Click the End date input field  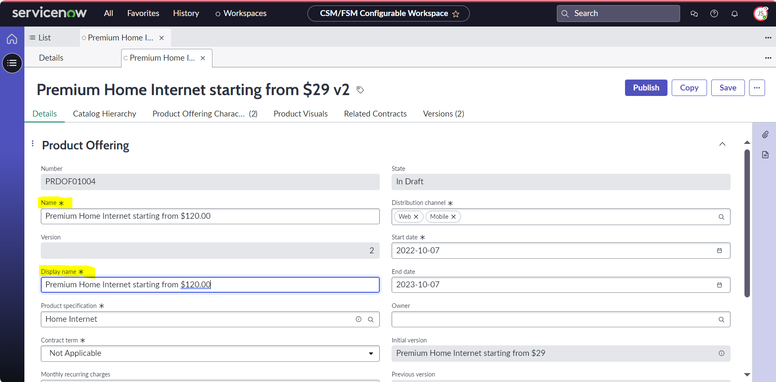(561, 285)
